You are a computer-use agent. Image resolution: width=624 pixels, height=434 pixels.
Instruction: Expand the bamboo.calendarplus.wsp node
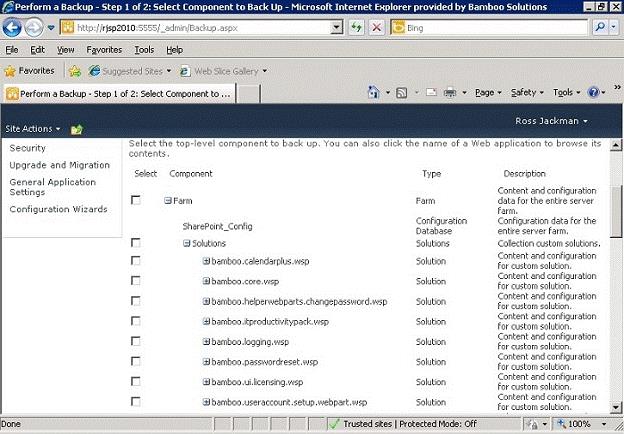206,261
